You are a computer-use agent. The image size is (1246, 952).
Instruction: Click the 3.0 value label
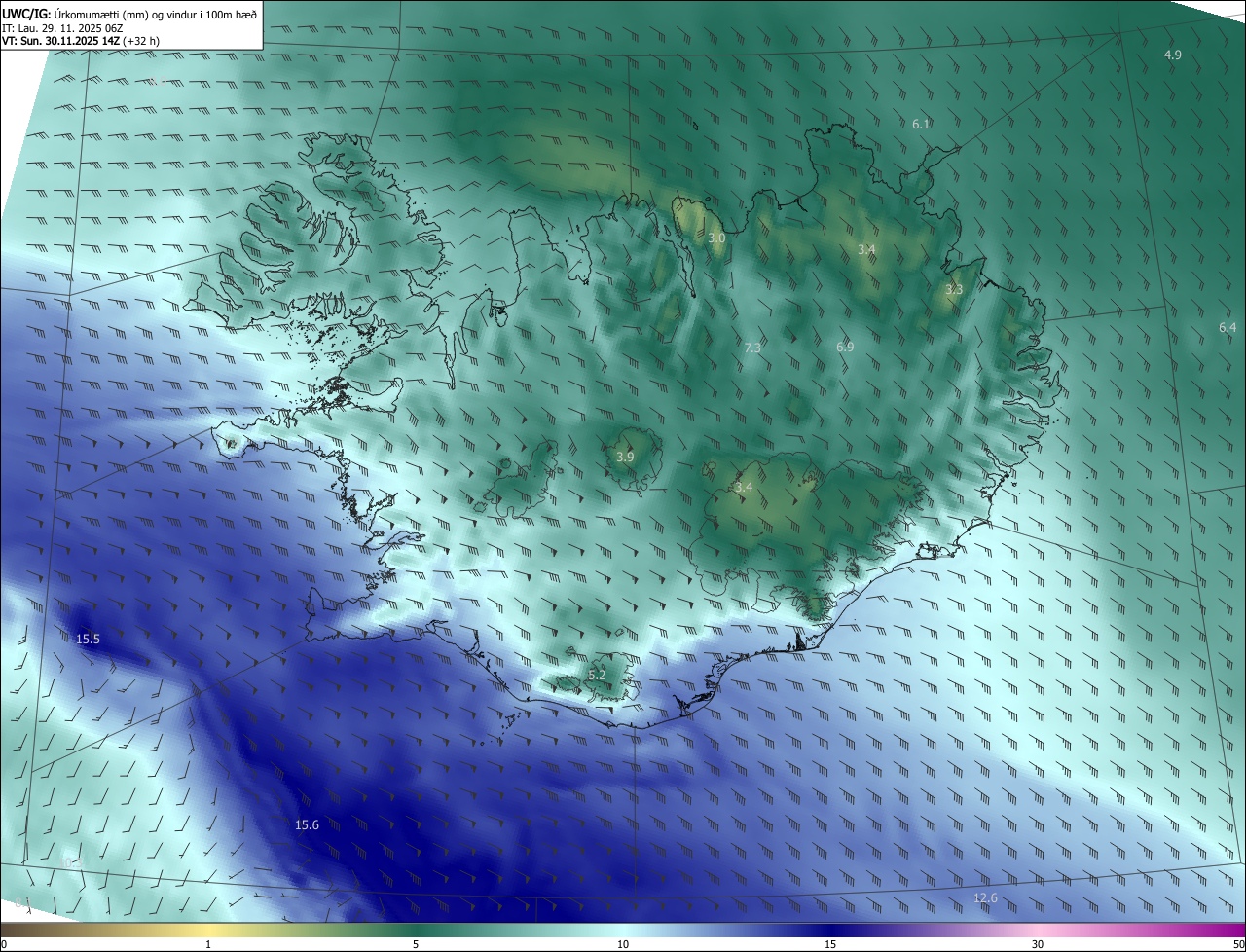click(x=716, y=238)
